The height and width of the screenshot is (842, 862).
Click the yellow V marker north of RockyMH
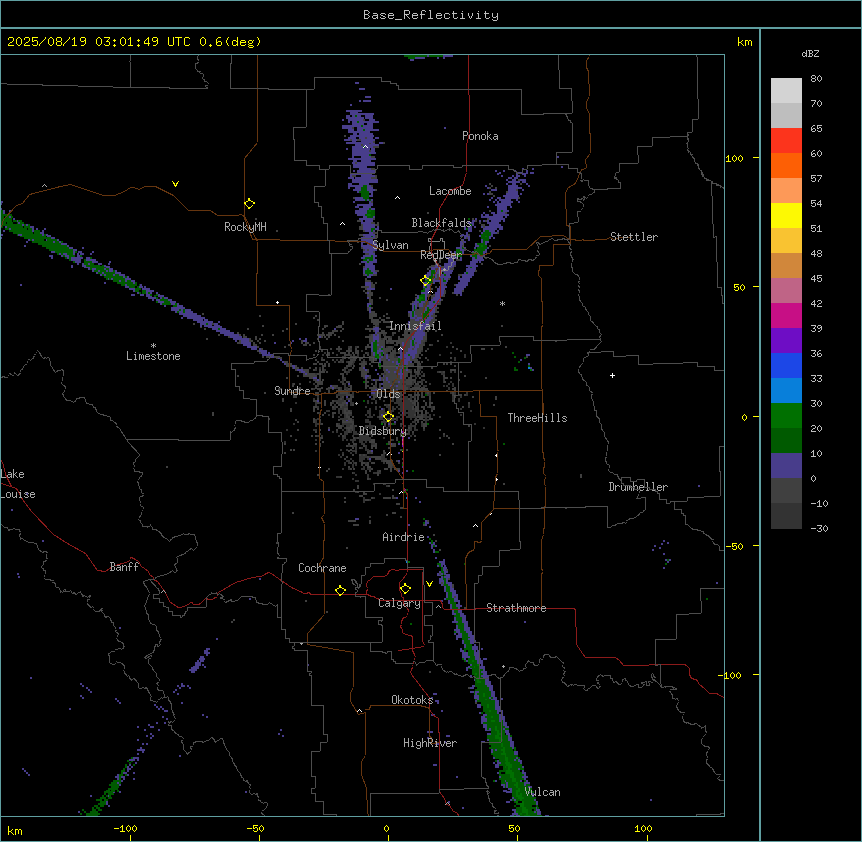(x=175, y=184)
